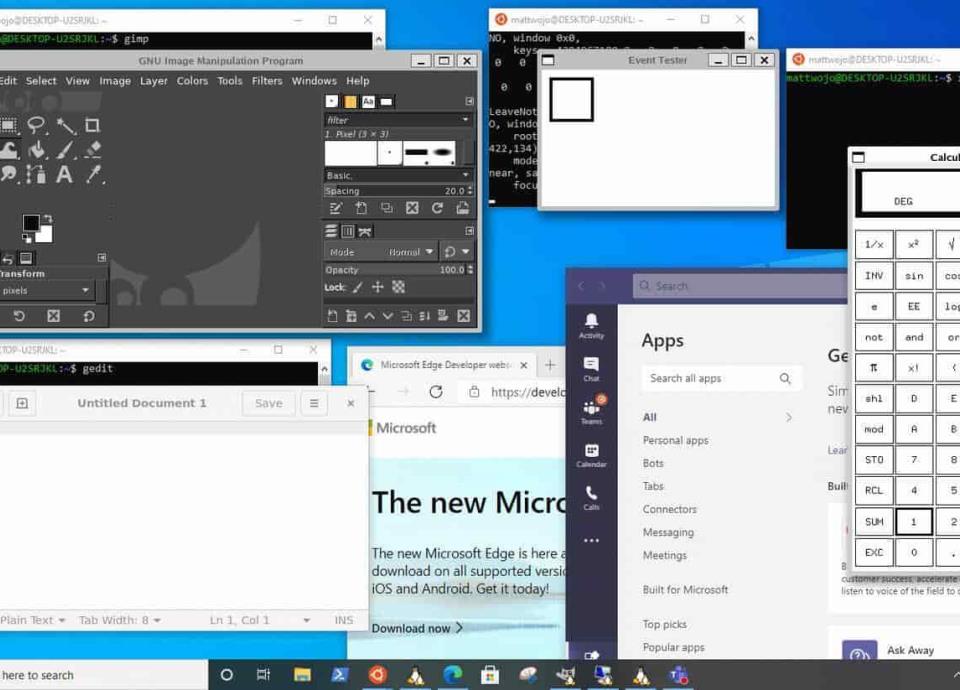This screenshot has height=690, width=960.
Task: Switch to Microsoft Edge Developer tab
Action: click(444, 365)
